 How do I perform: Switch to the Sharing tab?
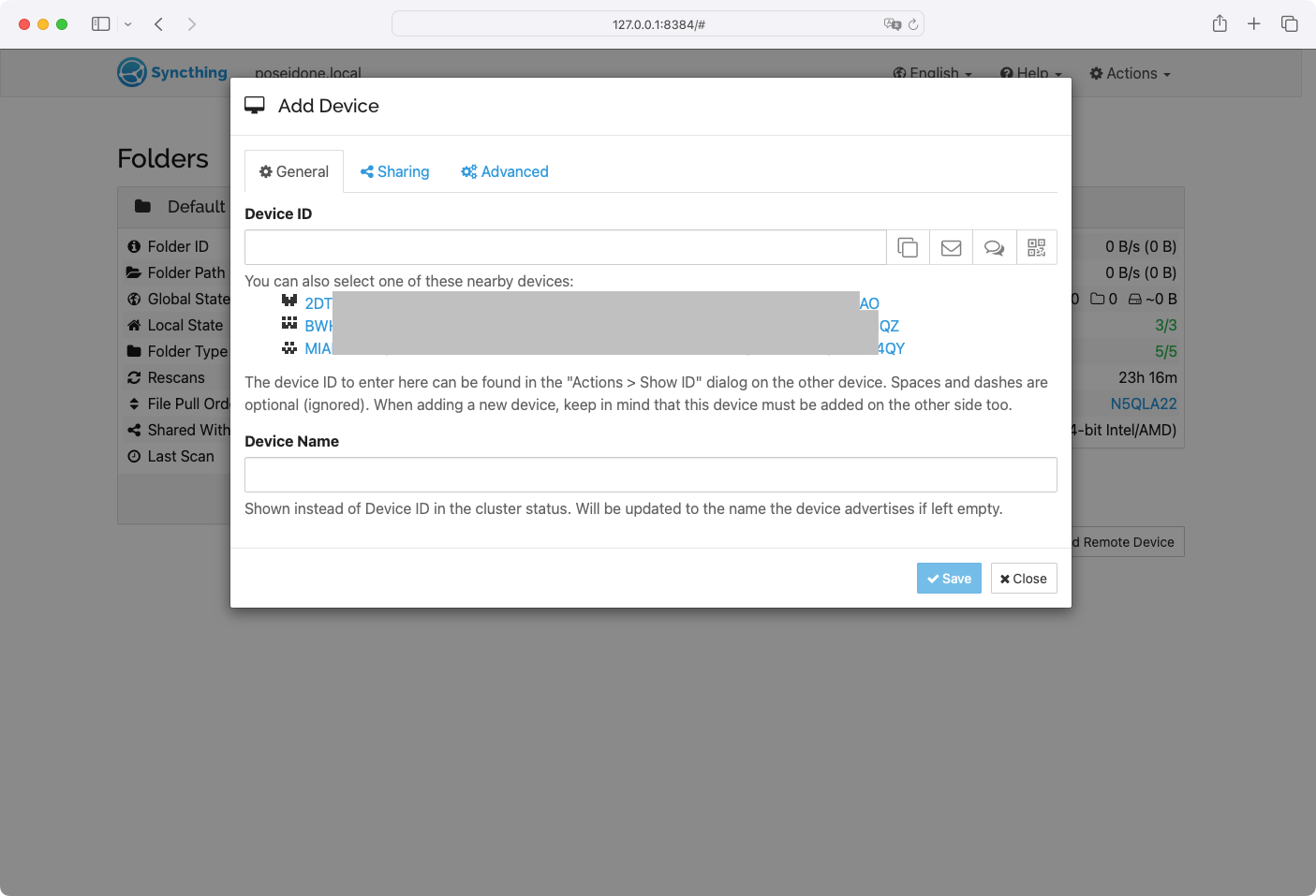click(394, 171)
